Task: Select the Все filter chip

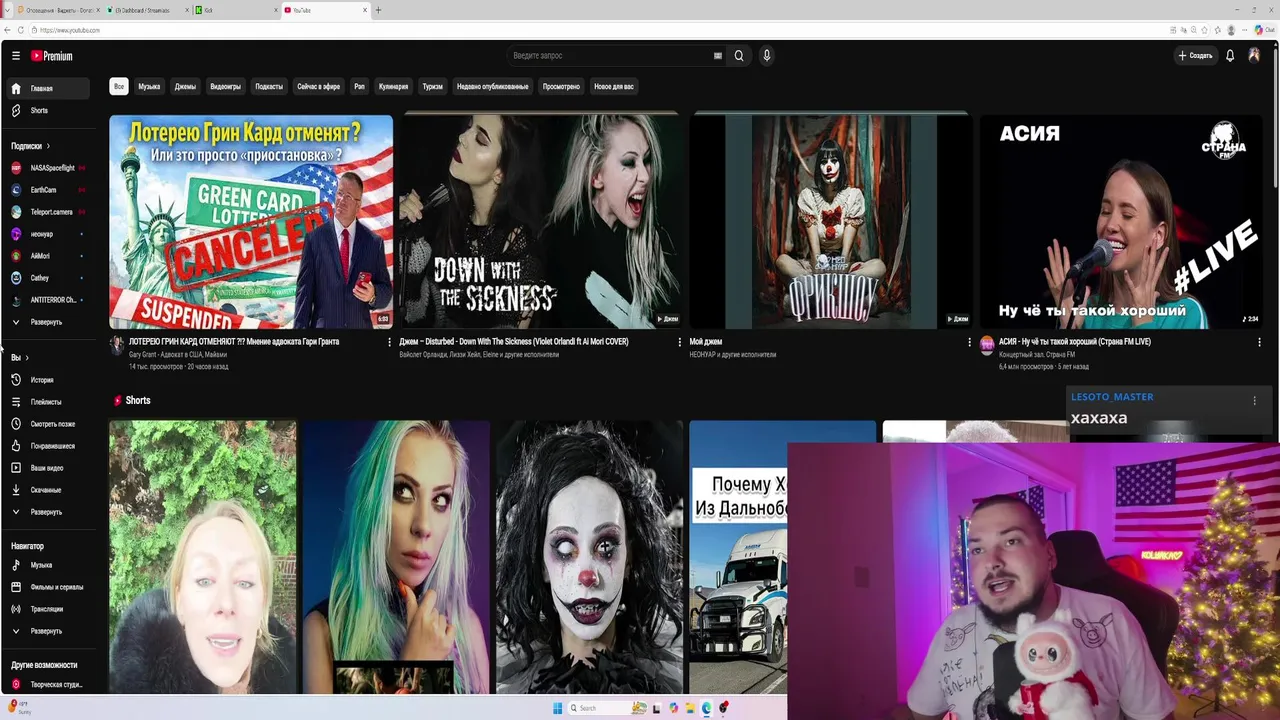Action: point(119,87)
